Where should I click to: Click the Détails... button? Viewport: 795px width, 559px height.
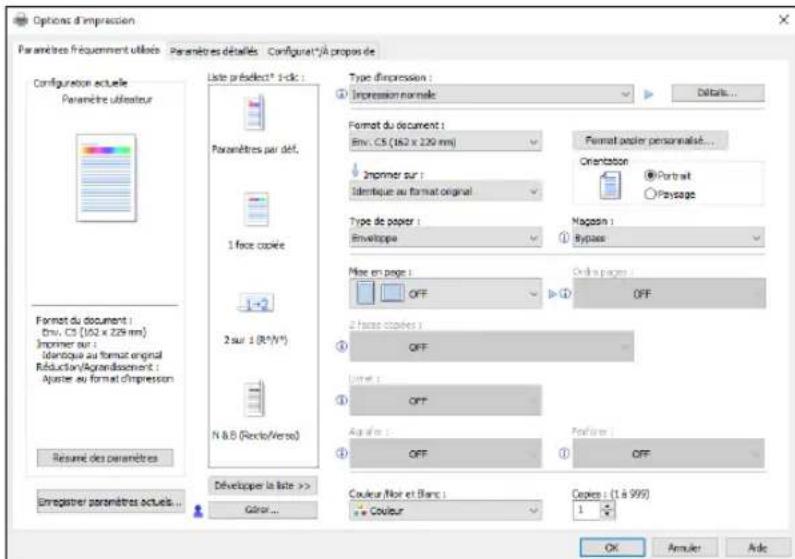click(717, 93)
